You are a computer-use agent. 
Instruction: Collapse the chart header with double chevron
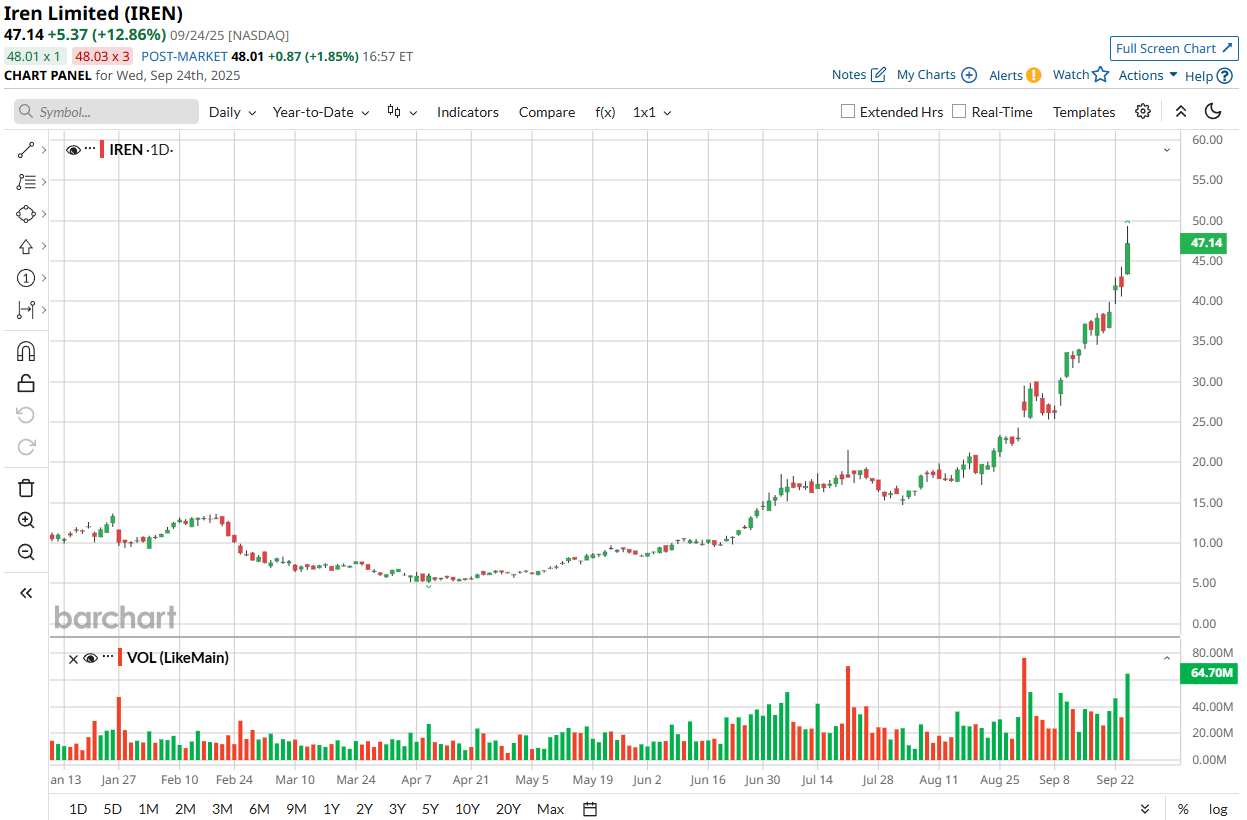click(1181, 112)
